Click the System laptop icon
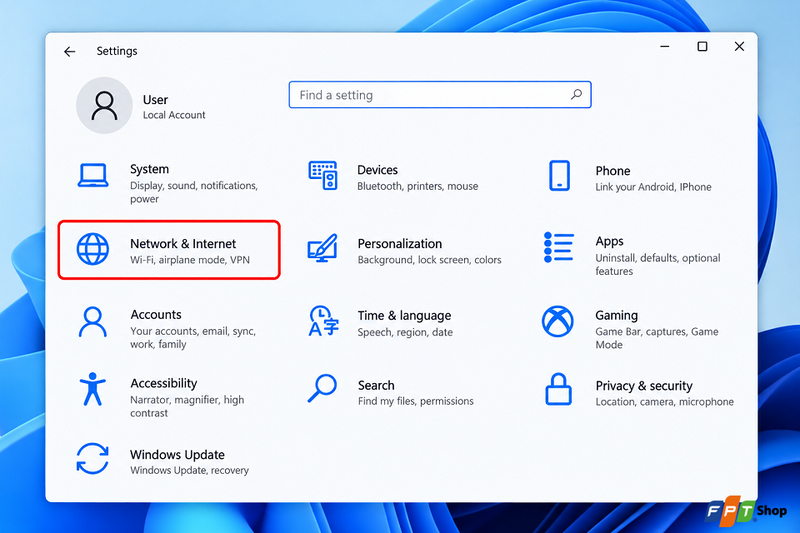This screenshot has height=533, width=800. (x=93, y=175)
